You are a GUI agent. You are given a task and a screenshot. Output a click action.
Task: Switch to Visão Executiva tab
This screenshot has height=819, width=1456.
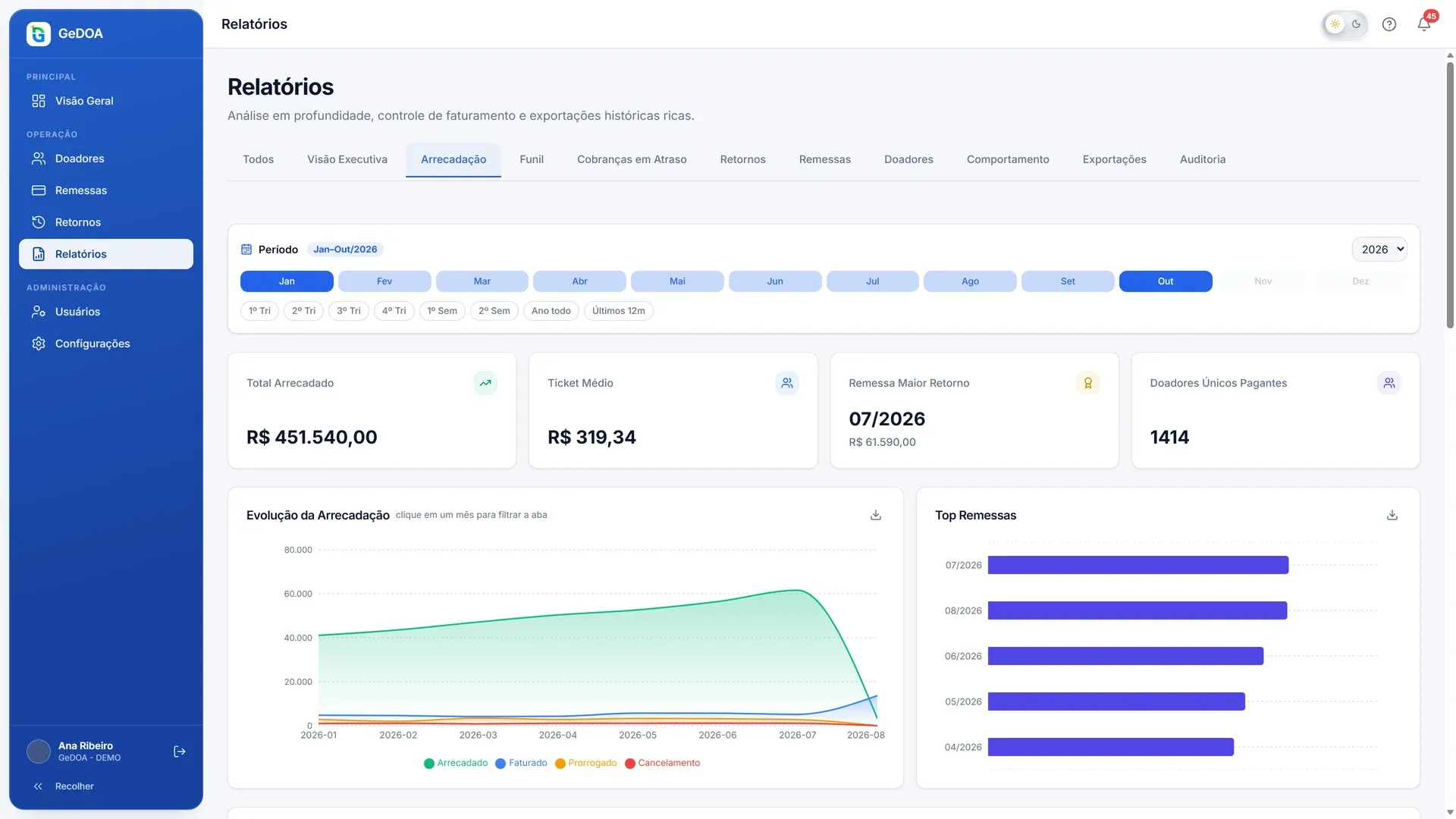point(347,159)
